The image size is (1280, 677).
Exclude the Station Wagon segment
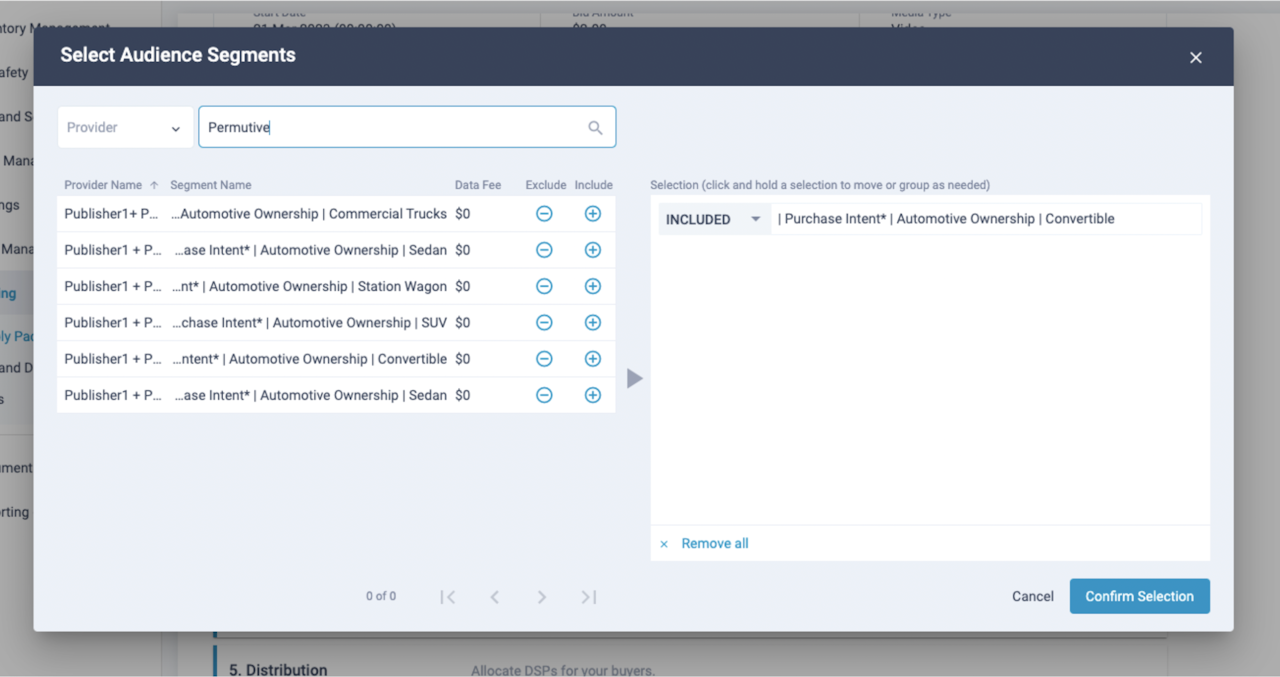pyautogui.click(x=544, y=286)
